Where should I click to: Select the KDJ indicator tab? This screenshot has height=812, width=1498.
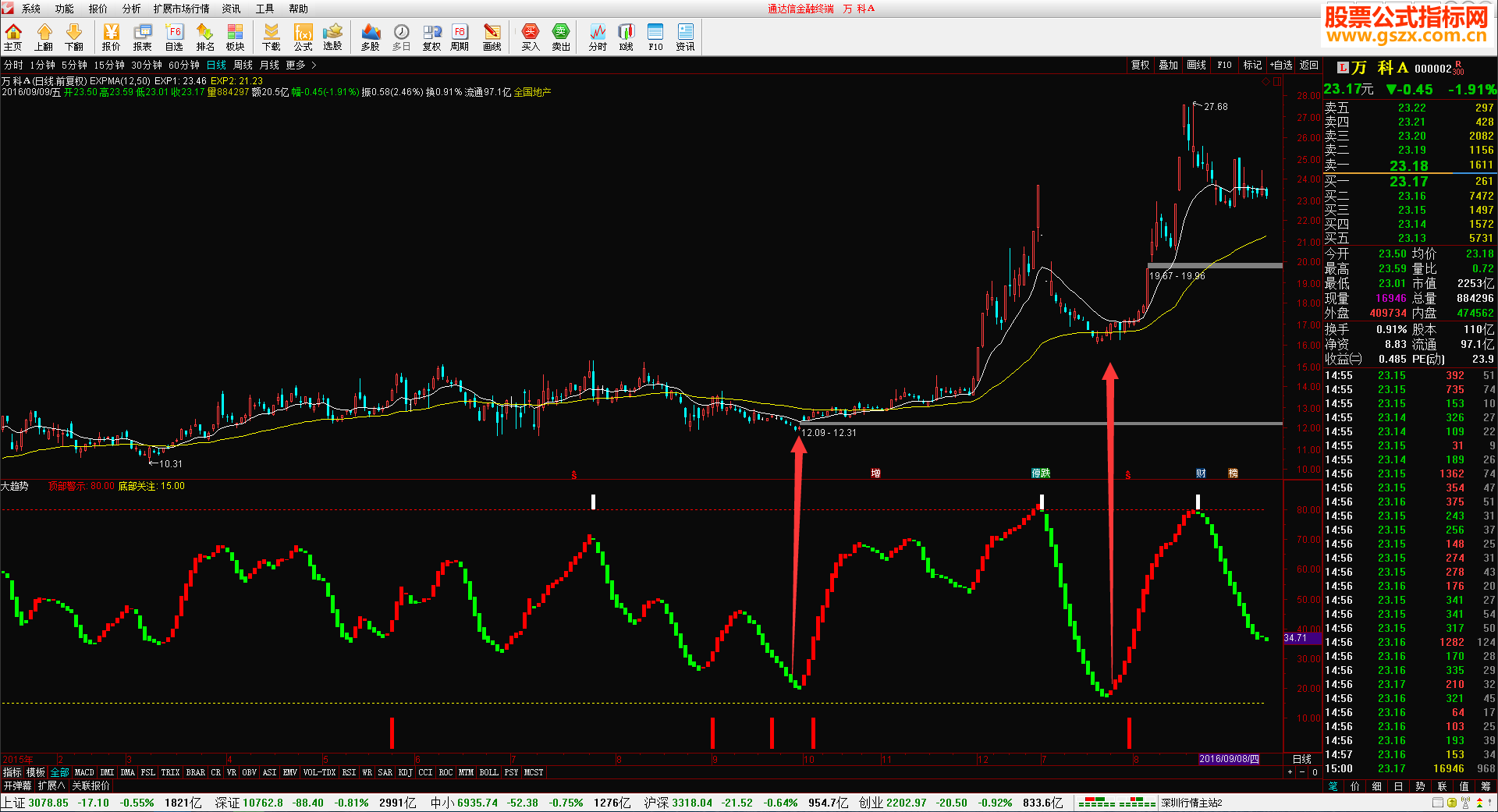405,772
